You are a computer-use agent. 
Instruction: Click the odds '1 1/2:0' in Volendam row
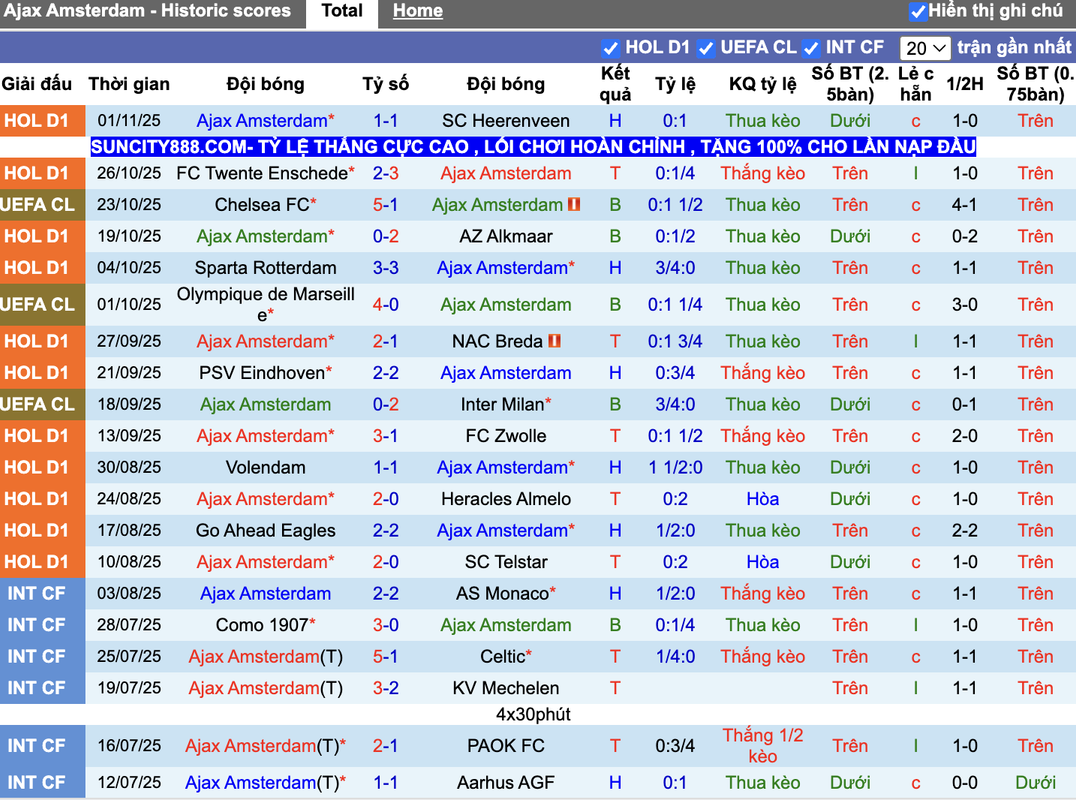675,467
